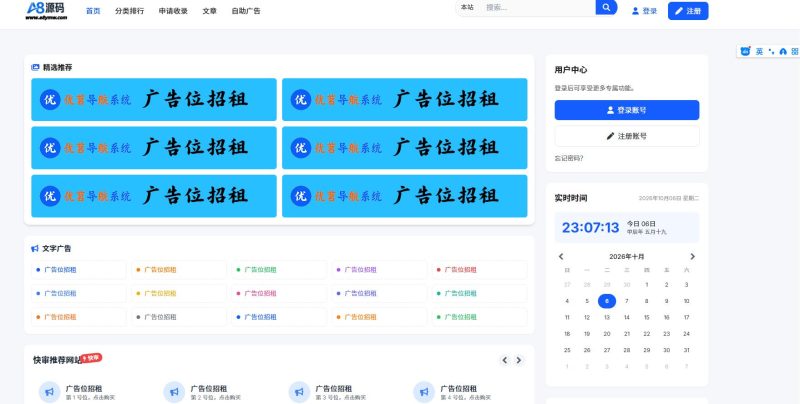Image resolution: width=800 pixels, height=404 pixels.
Task: Open the grid icon in IME toolbar
Action: click(x=795, y=52)
